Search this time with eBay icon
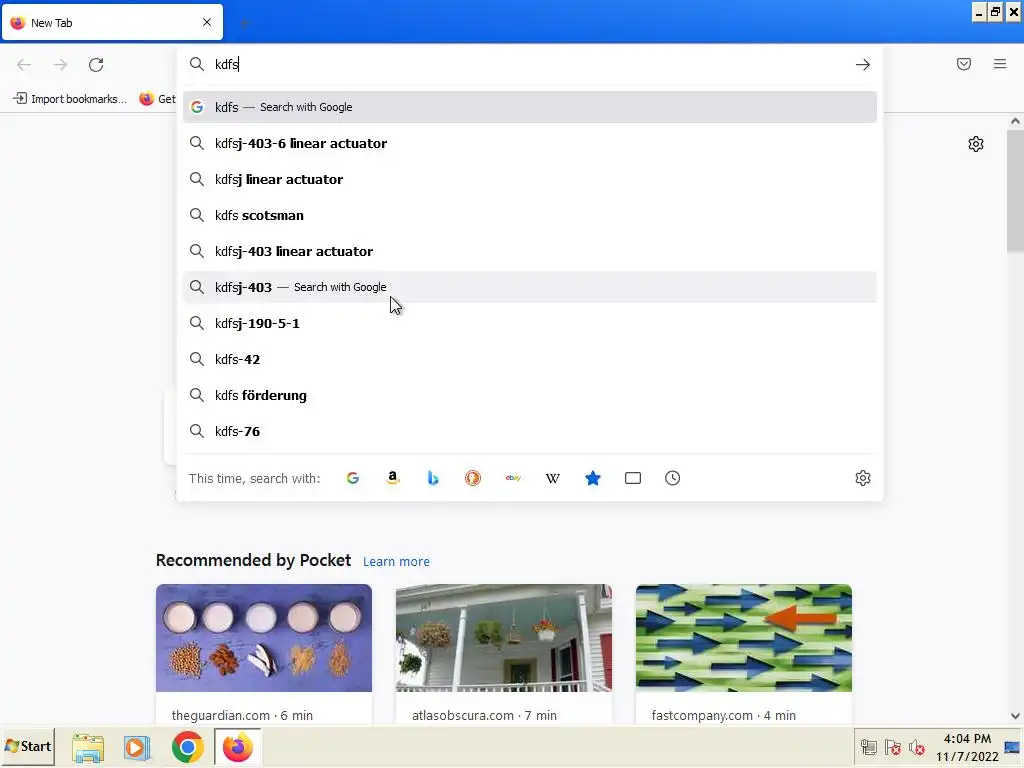The height and width of the screenshot is (768, 1024). pyautogui.click(x=513, y=478)
